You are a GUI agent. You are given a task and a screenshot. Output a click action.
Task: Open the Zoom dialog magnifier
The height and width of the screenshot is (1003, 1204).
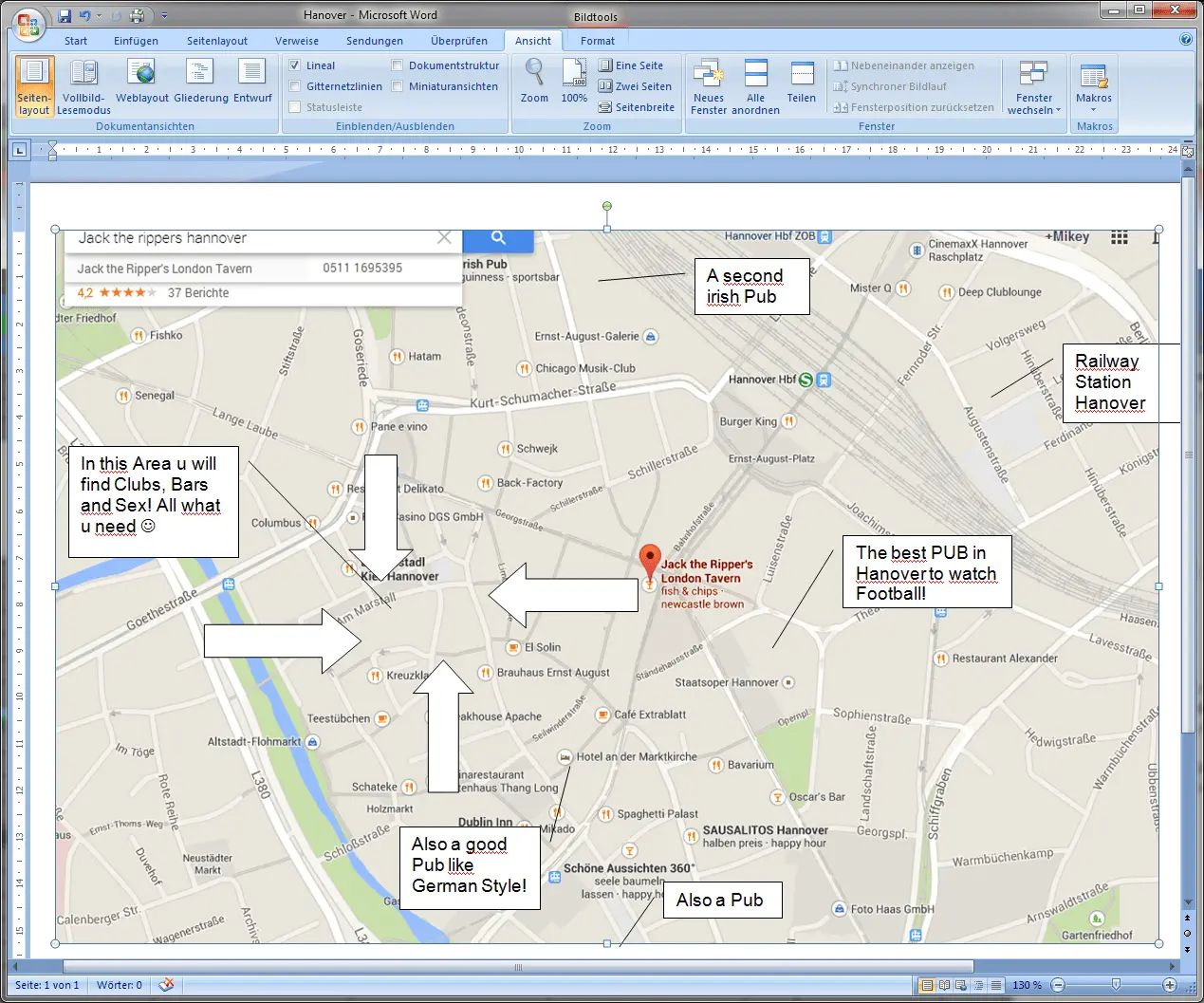(534, 81)
